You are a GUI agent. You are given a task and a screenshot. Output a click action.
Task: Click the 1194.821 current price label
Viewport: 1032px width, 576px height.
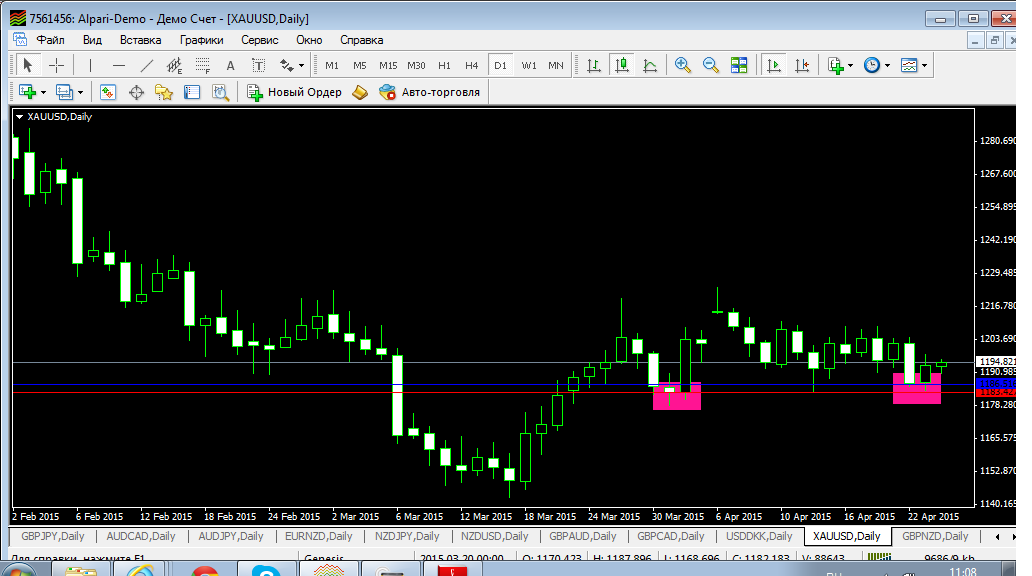tap(996, 361)
